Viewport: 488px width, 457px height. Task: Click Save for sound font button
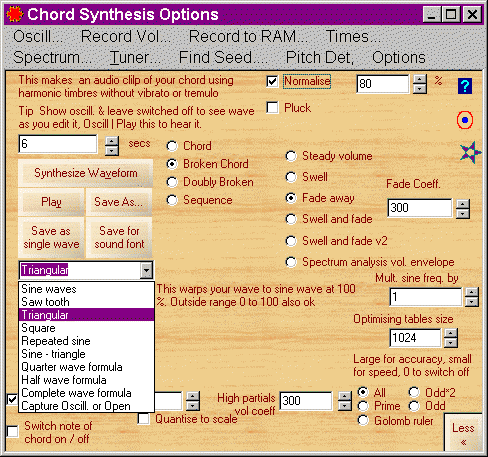(119, 237)
